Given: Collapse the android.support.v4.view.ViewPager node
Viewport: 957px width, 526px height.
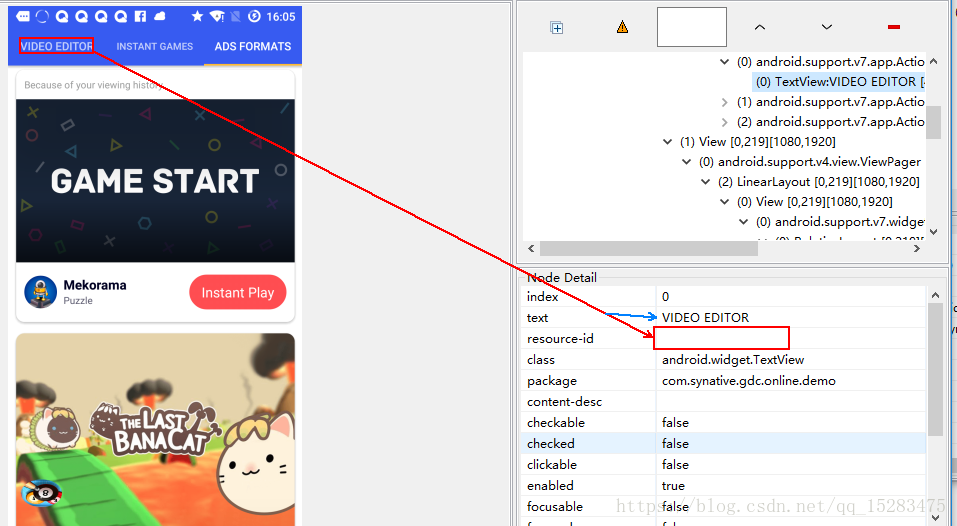Looking at the screenshot, I should [687, 162].
